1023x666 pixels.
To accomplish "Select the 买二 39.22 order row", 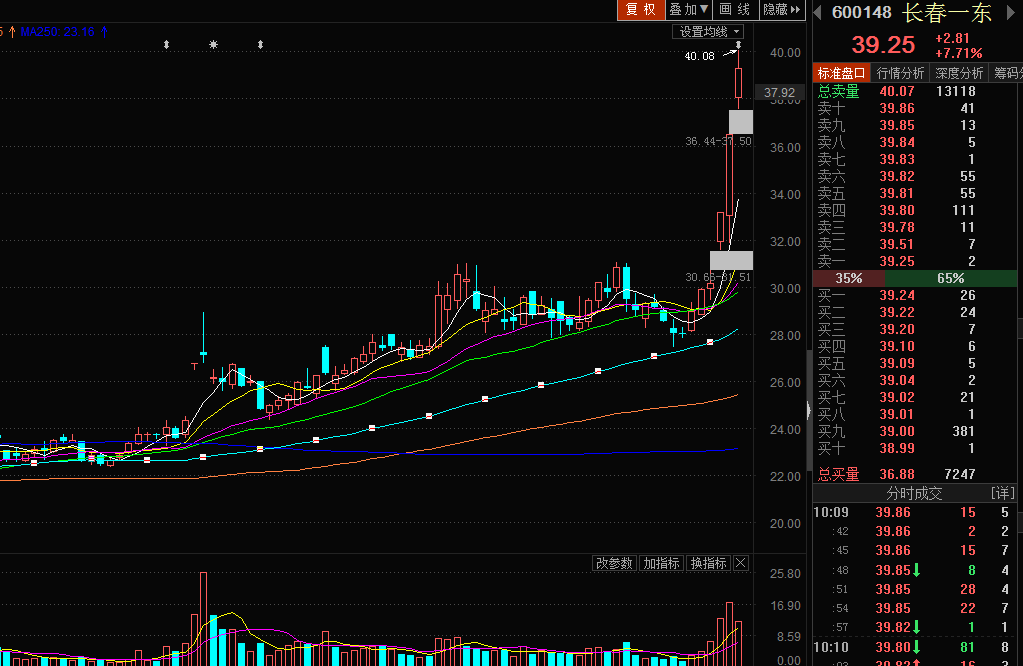I will point(915,312).
